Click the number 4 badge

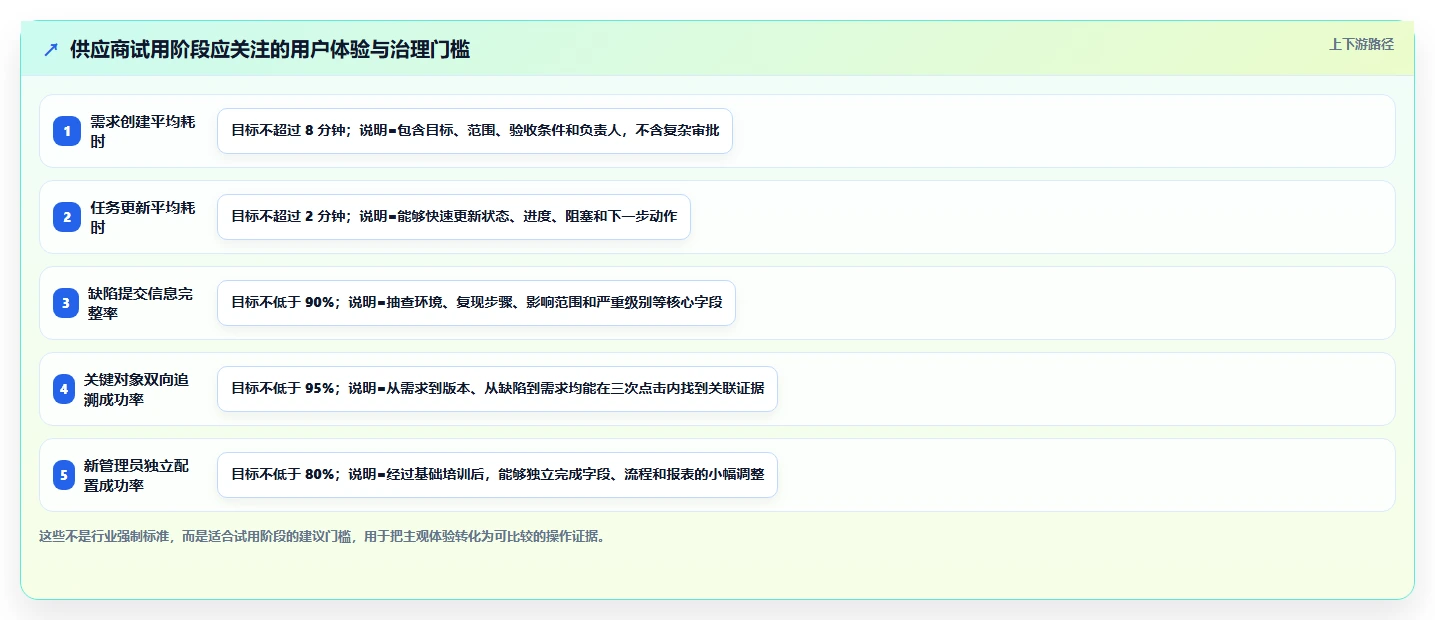(x=64, y=389)
